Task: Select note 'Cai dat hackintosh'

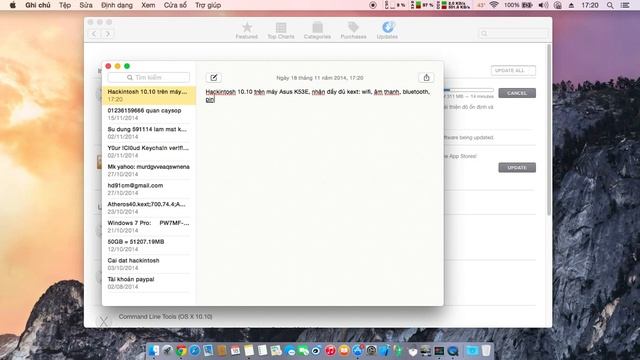Action: [x=149, y=264]
